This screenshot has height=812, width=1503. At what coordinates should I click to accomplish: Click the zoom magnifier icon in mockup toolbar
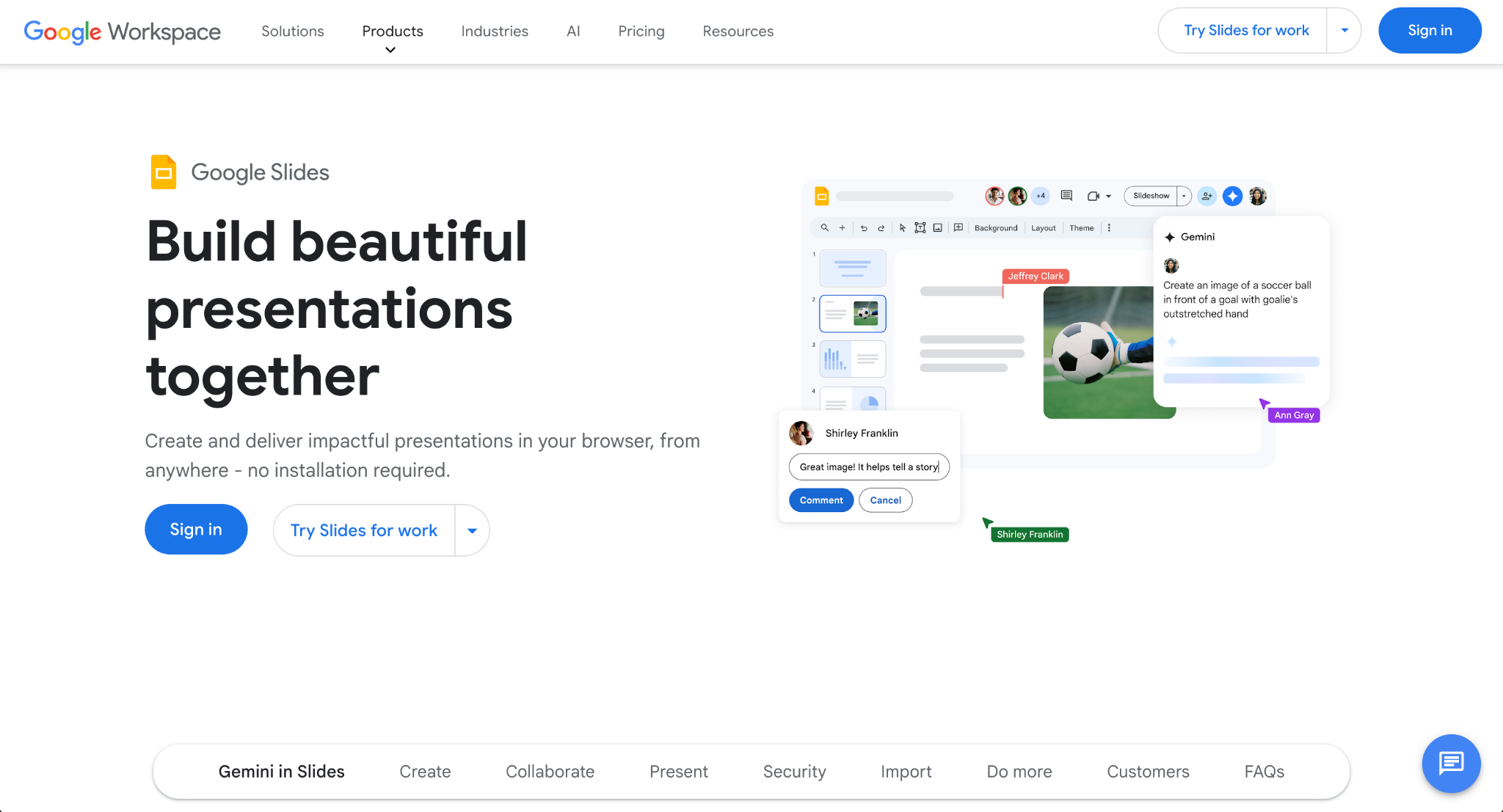pos(824,228)
